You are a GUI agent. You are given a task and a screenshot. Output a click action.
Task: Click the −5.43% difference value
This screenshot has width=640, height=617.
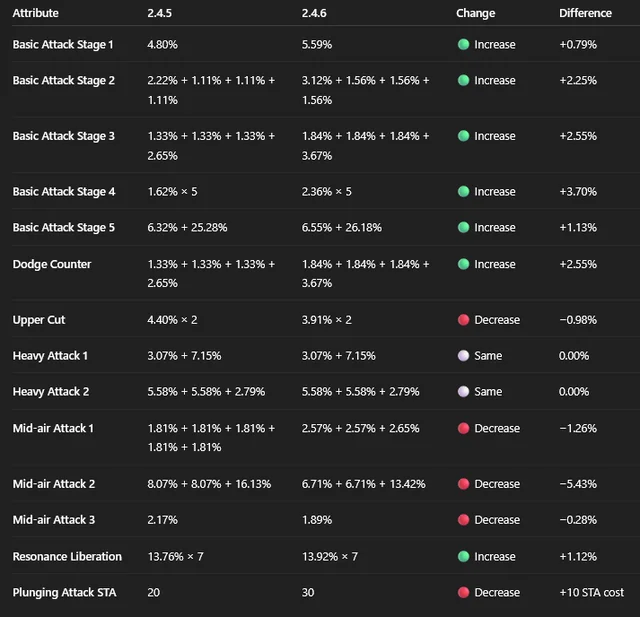click(578, 484)
